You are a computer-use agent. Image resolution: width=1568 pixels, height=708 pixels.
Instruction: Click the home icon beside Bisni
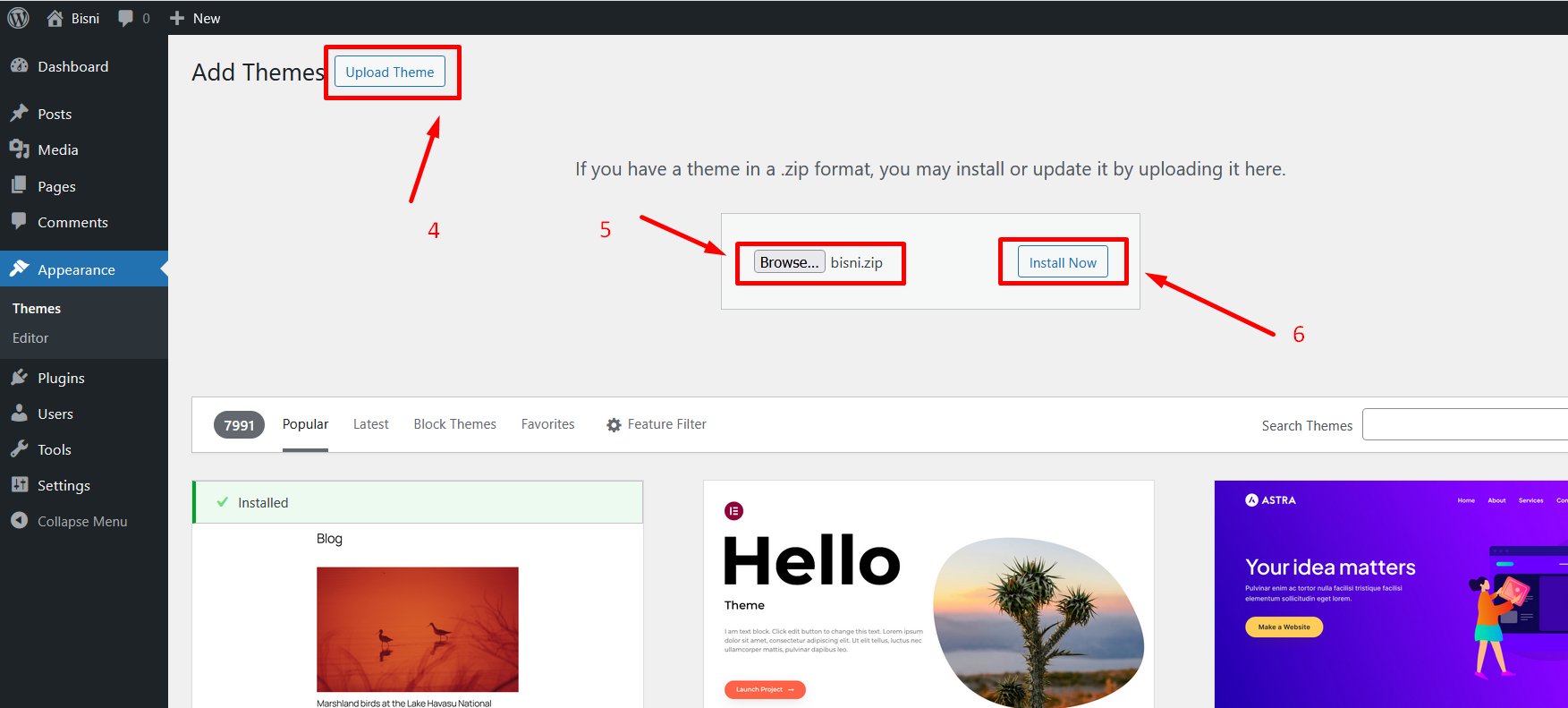click(x=55, y=18)
